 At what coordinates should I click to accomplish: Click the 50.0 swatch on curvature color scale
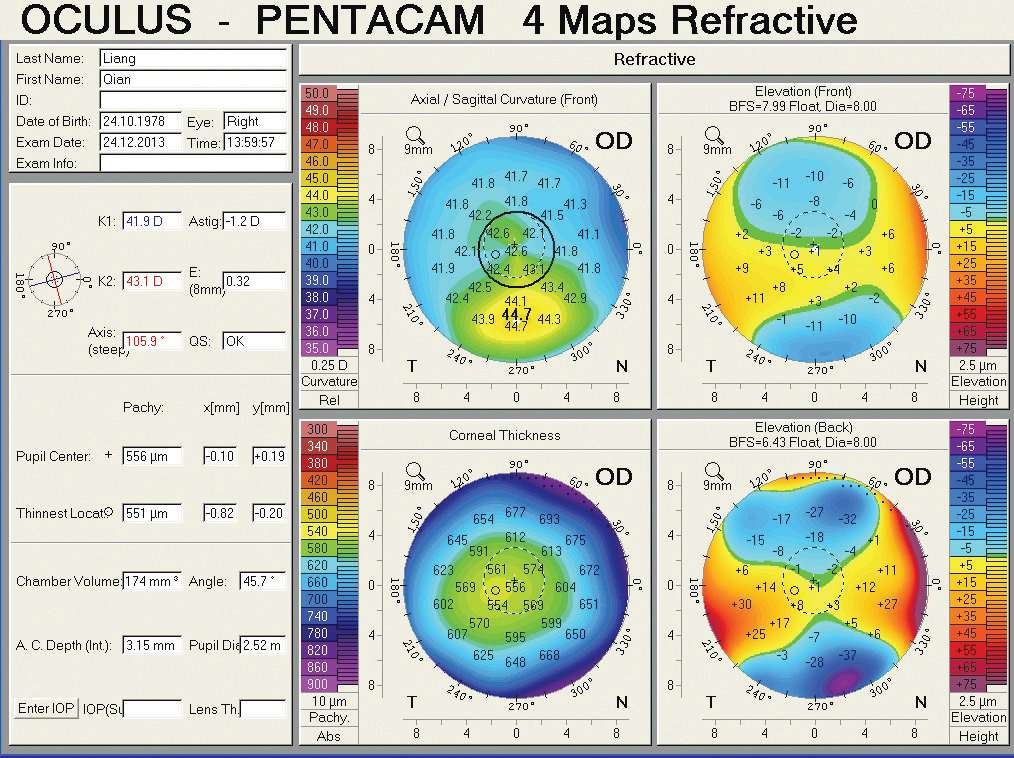[318, 93]
